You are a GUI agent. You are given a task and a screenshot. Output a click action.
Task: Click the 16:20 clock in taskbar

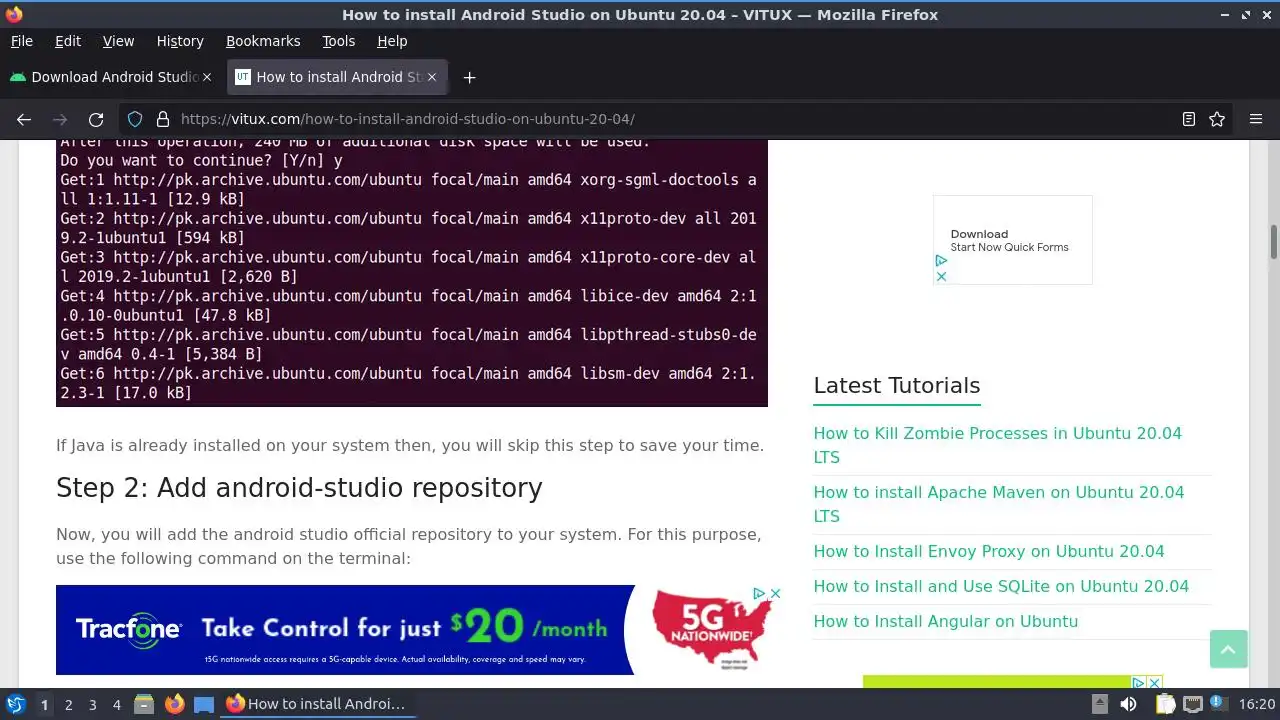(x=1257, y=704)
